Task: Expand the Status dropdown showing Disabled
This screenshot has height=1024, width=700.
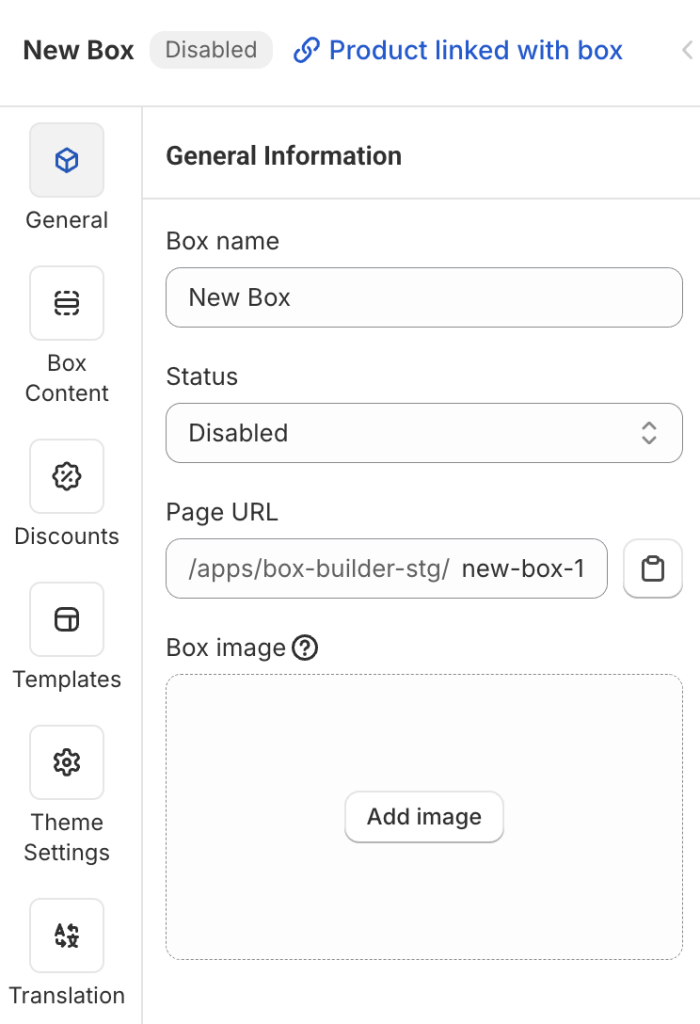Action: click(424, 433)
